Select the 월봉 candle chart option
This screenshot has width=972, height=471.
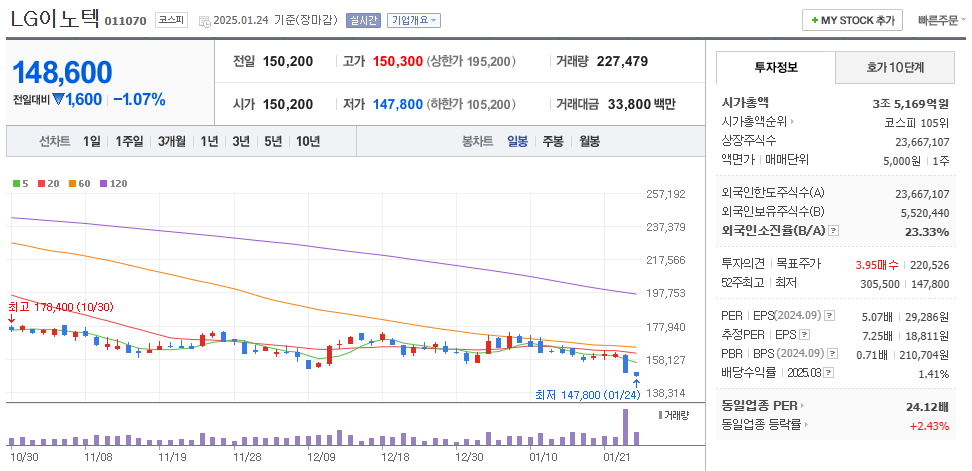589,141
